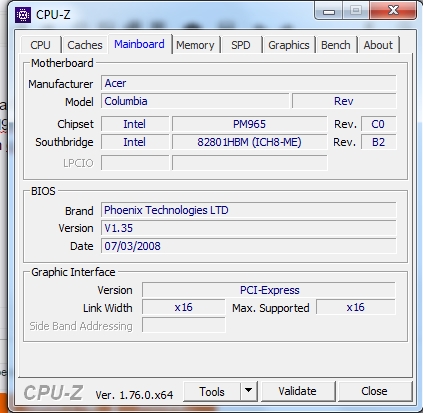Close CPU-Z via title bar X
The image size is (423, 413).
[x=393, y=11]
